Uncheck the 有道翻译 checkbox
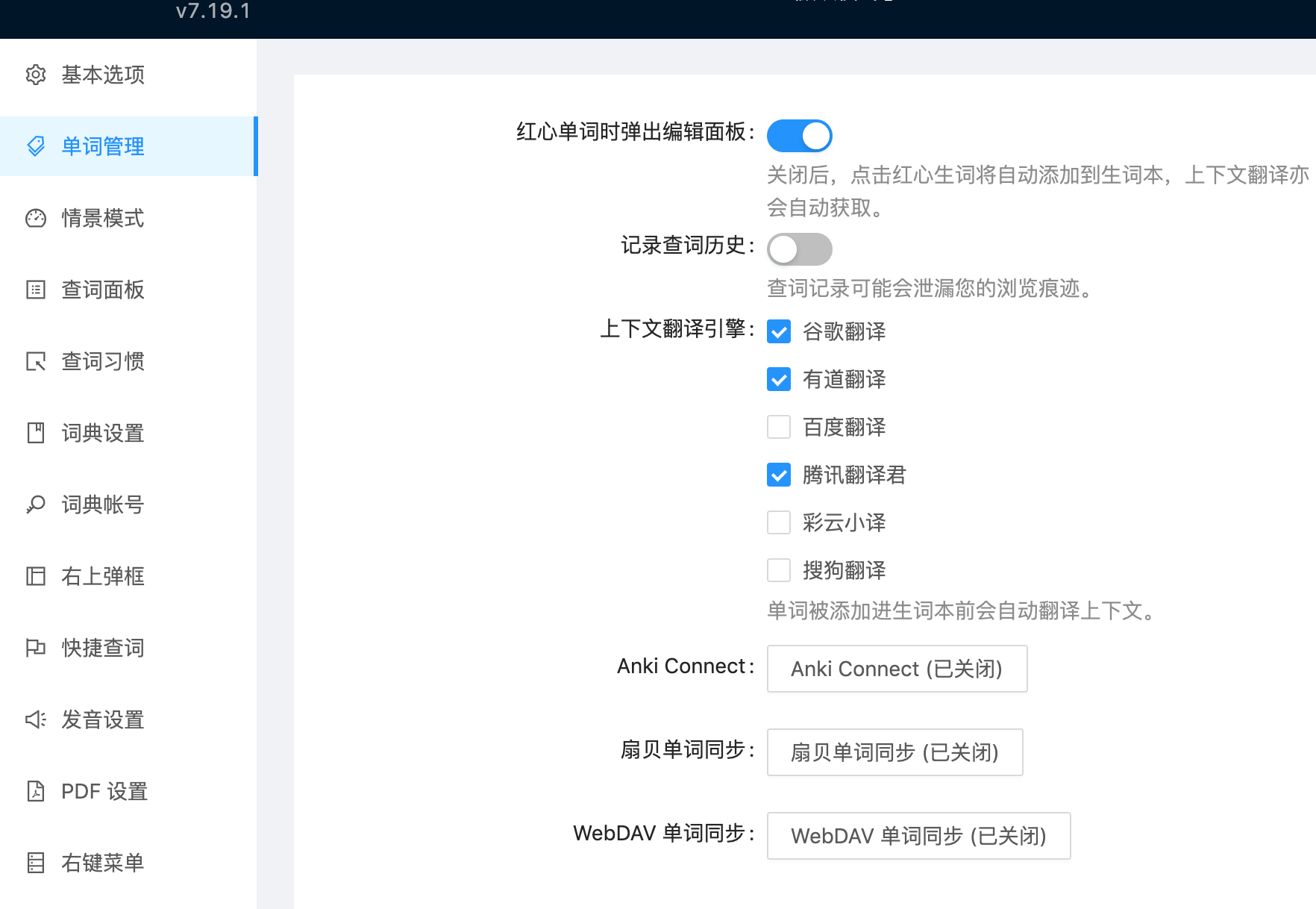 [779, 379]
